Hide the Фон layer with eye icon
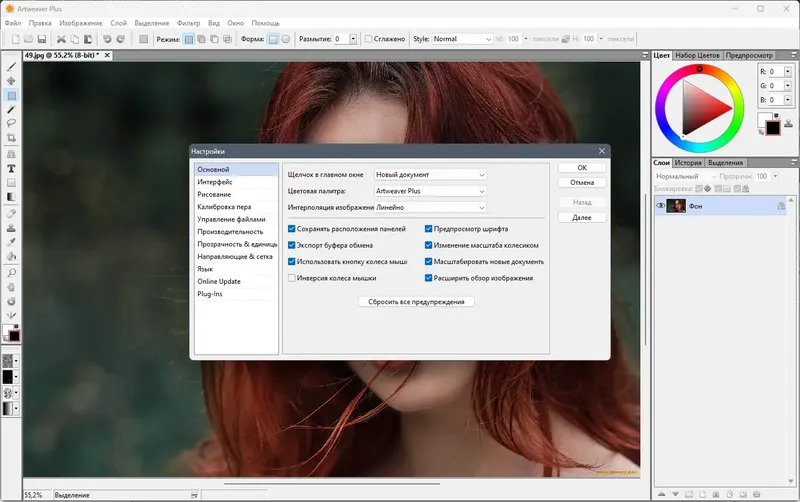 coord(661,205)
